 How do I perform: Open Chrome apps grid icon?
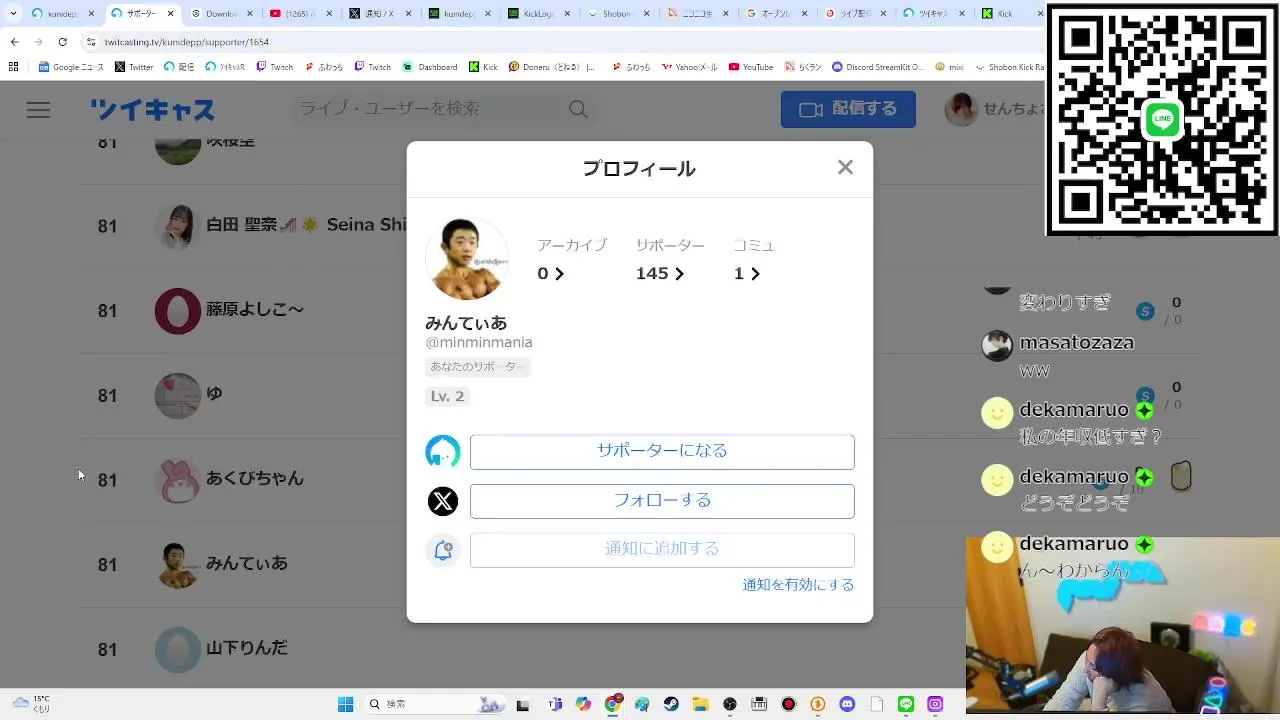[13, 67]
